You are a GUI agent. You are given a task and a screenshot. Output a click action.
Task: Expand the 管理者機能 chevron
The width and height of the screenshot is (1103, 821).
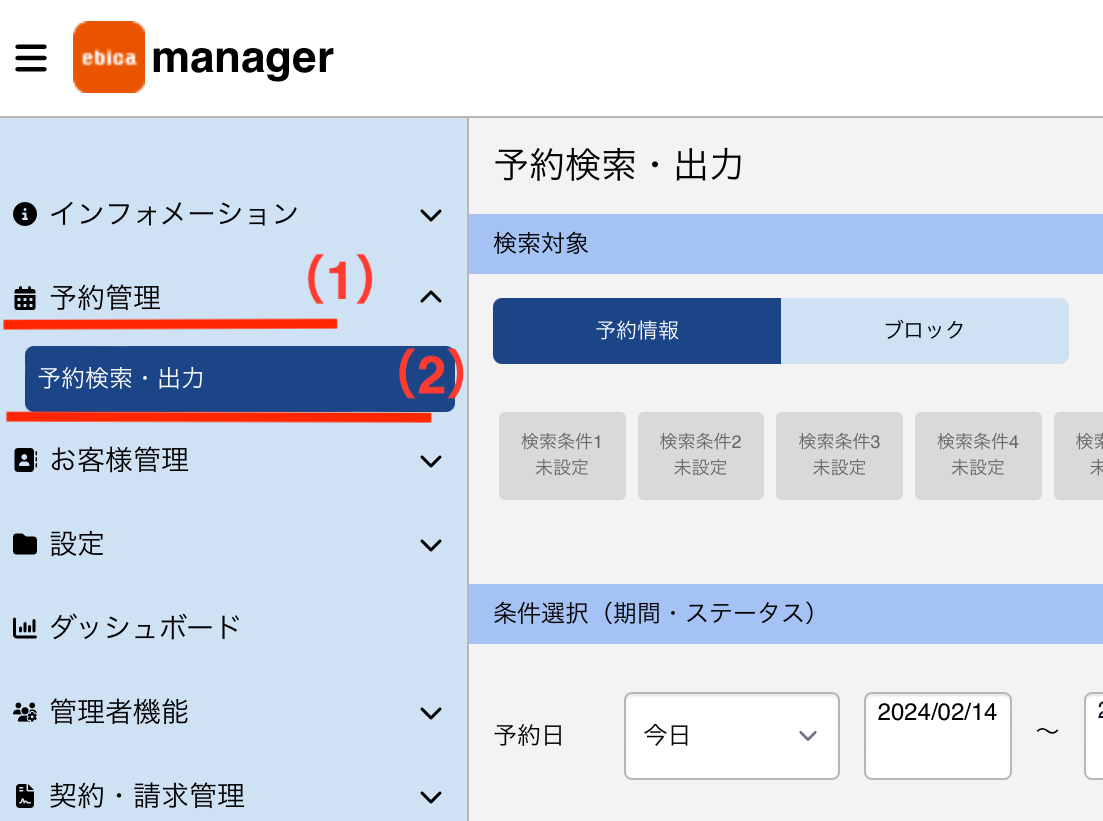[x=431, y=713]
